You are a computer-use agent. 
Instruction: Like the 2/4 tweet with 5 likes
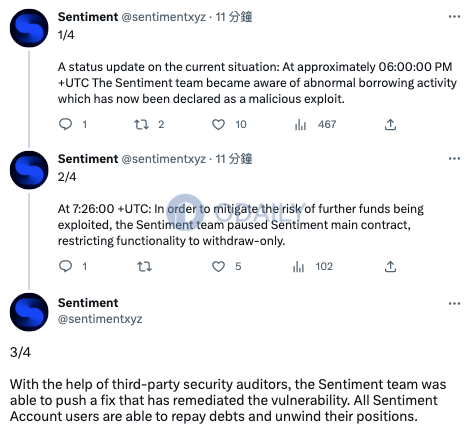[218, 267]
